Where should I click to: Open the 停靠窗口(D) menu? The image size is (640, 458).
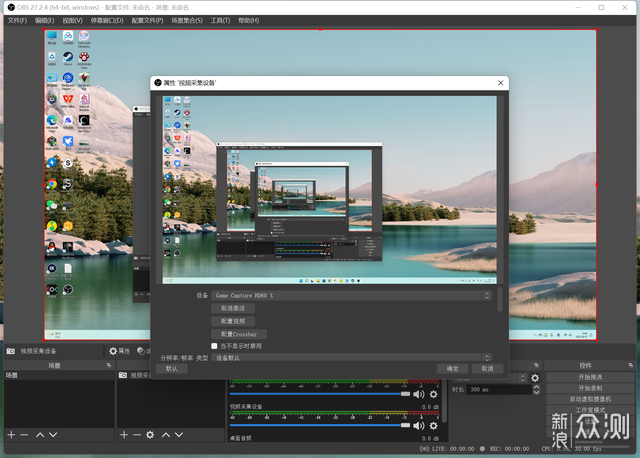(107, 20)
